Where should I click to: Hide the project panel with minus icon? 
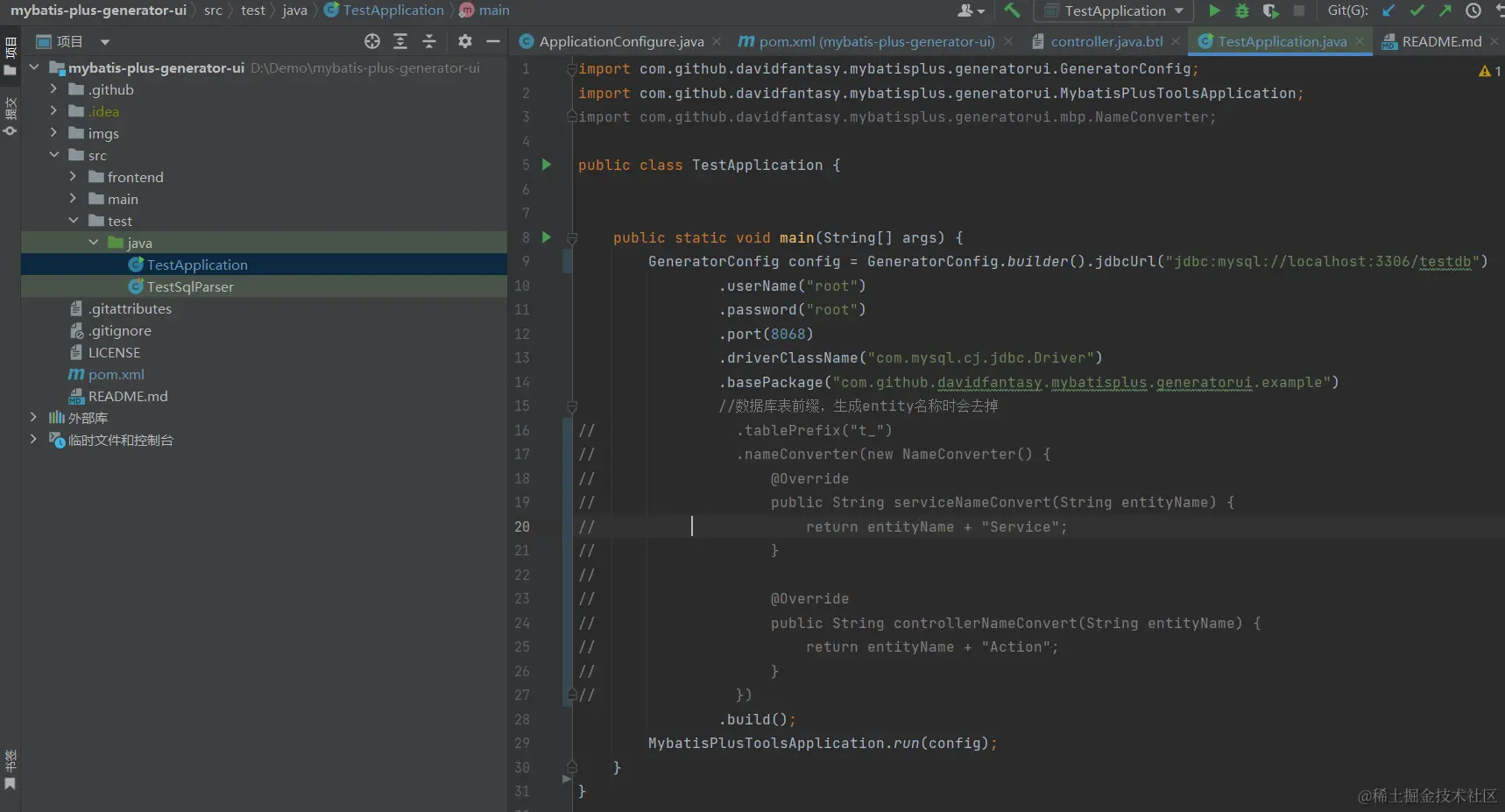tap(493, 41)
